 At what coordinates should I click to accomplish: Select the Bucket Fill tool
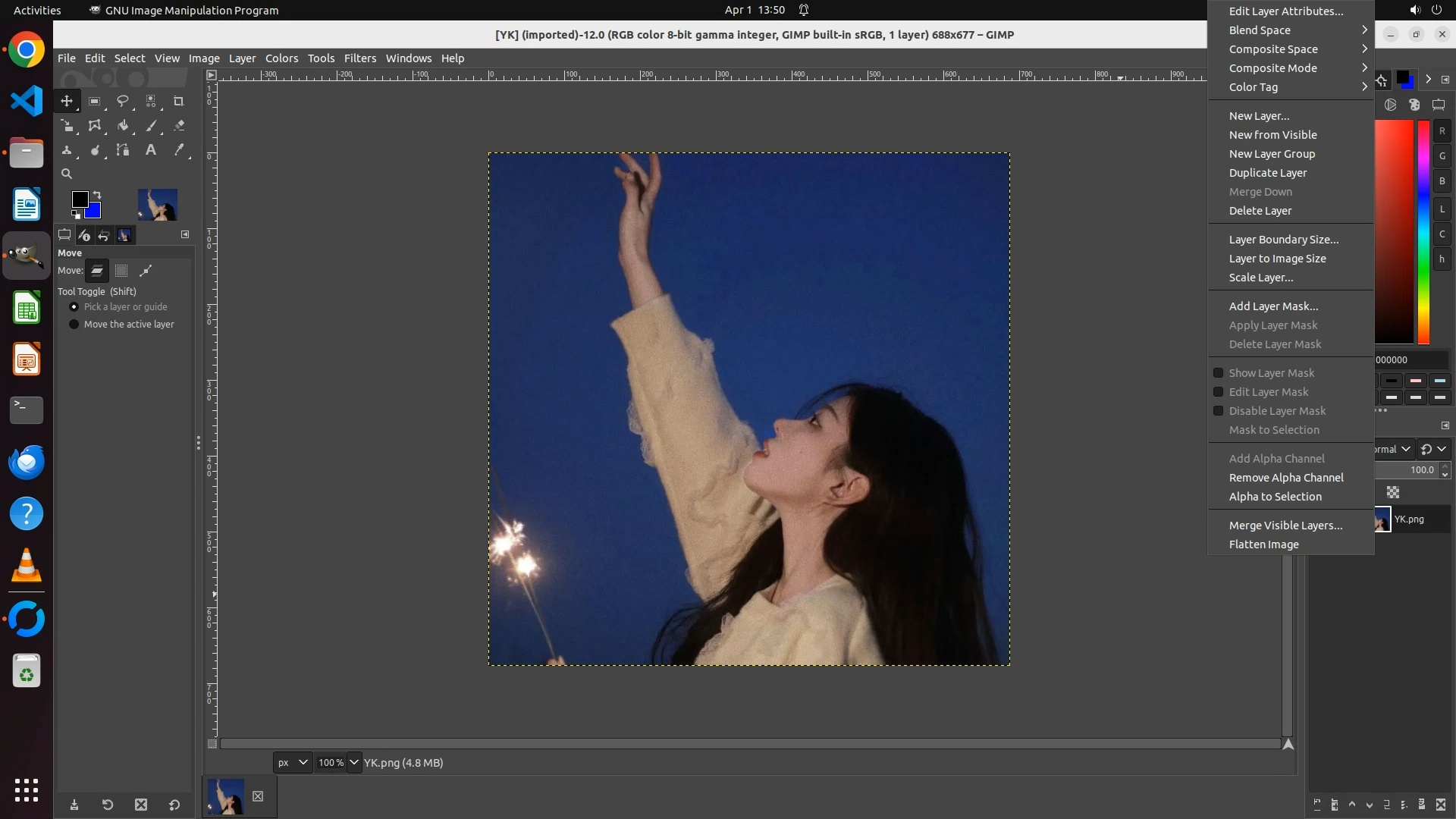(x=123, y=126)
